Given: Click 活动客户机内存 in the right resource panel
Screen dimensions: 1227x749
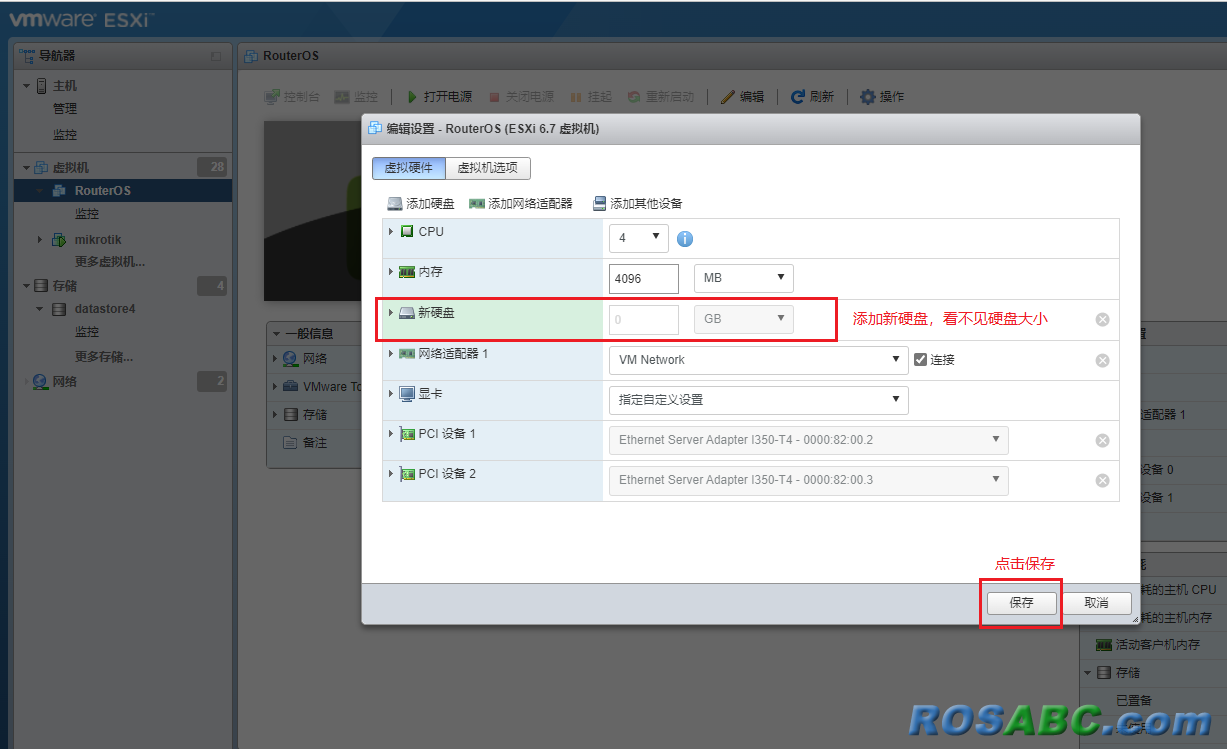Looking at the screenshot, I should [1157, 645].
